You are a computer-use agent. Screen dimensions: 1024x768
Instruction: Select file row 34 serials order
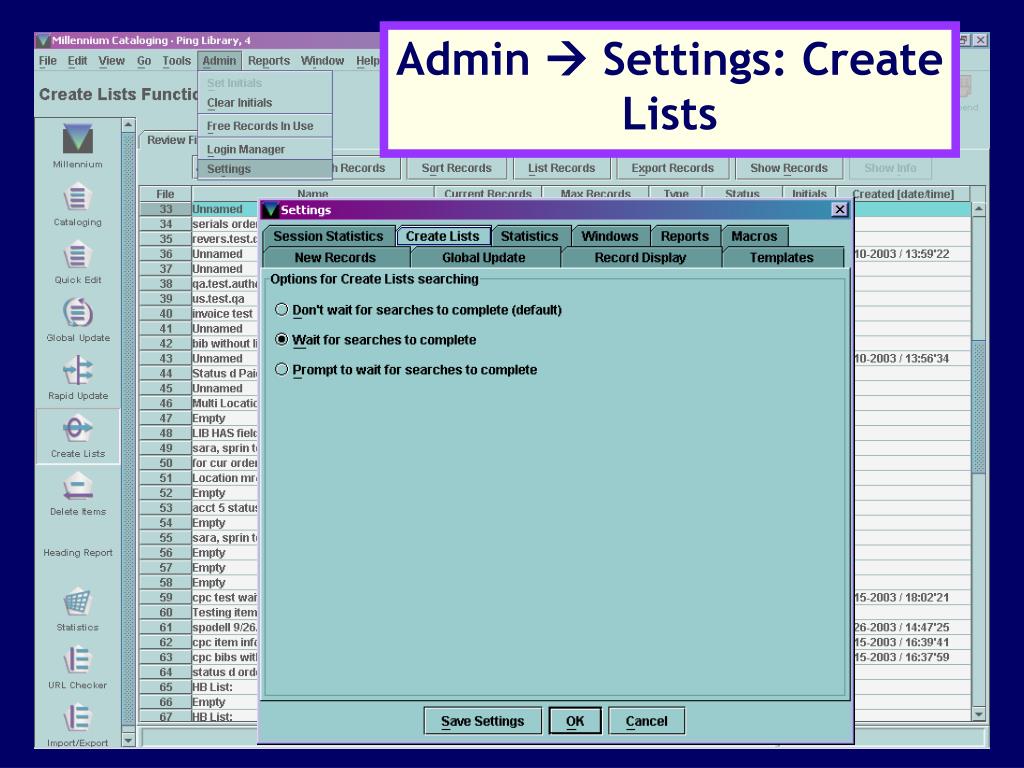199,224
